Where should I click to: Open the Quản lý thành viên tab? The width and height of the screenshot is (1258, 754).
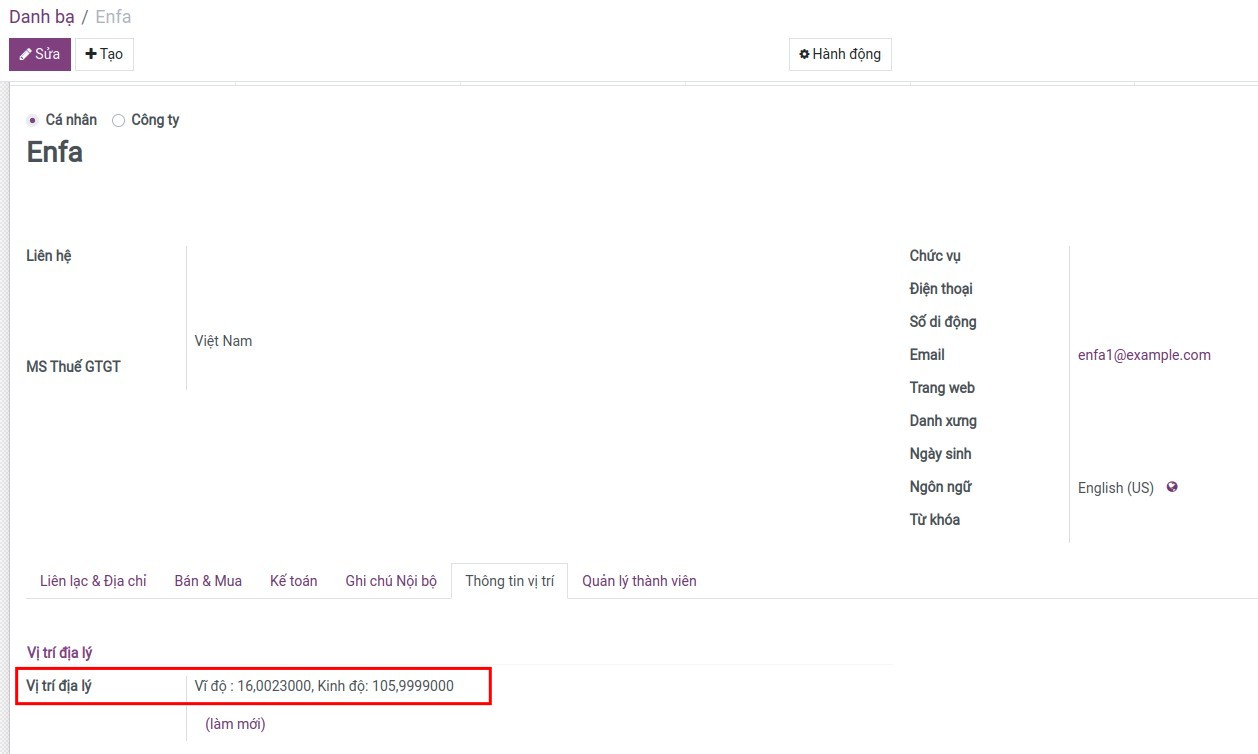(639, 581)
